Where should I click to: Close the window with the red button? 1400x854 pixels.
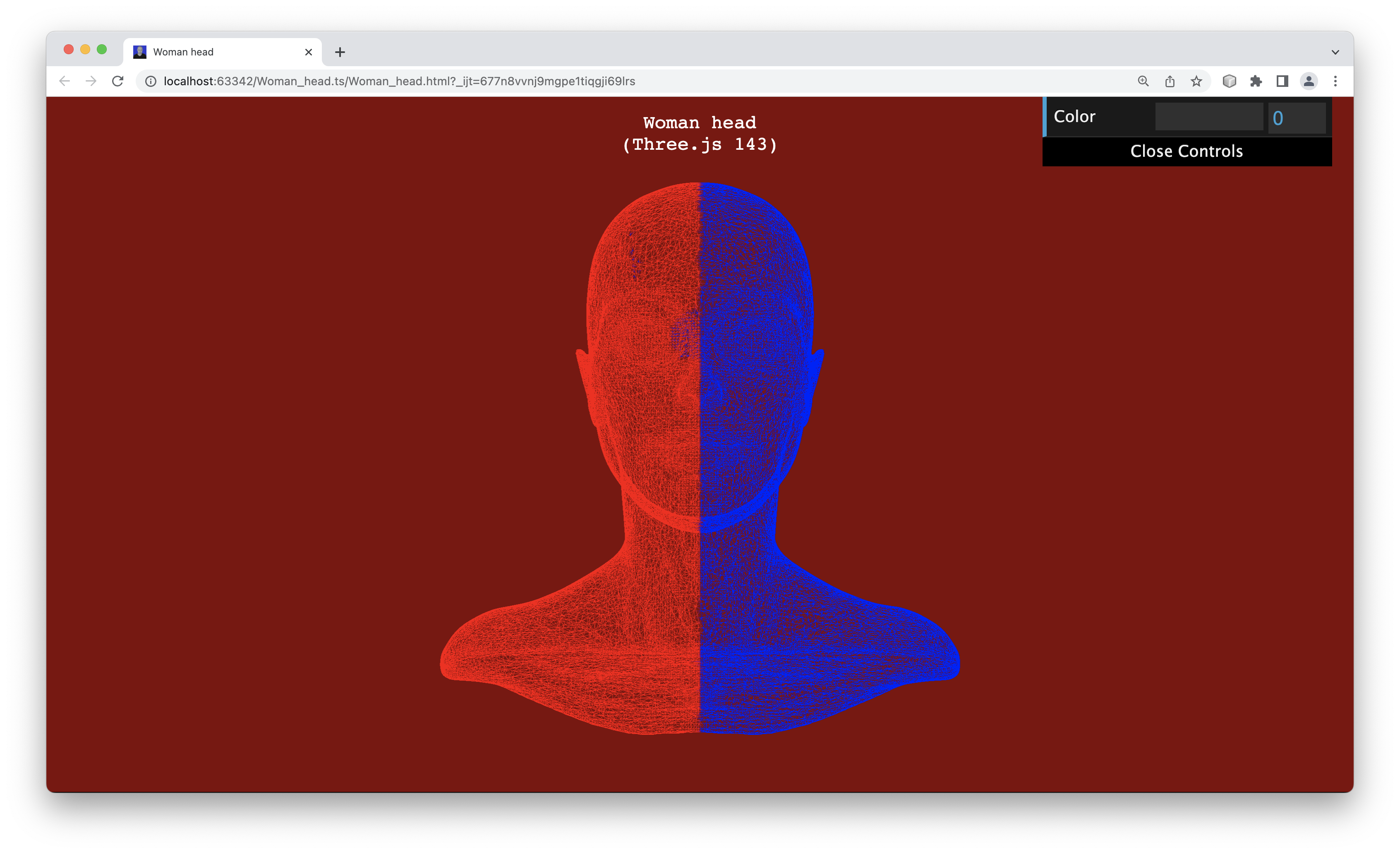point(69,49)
